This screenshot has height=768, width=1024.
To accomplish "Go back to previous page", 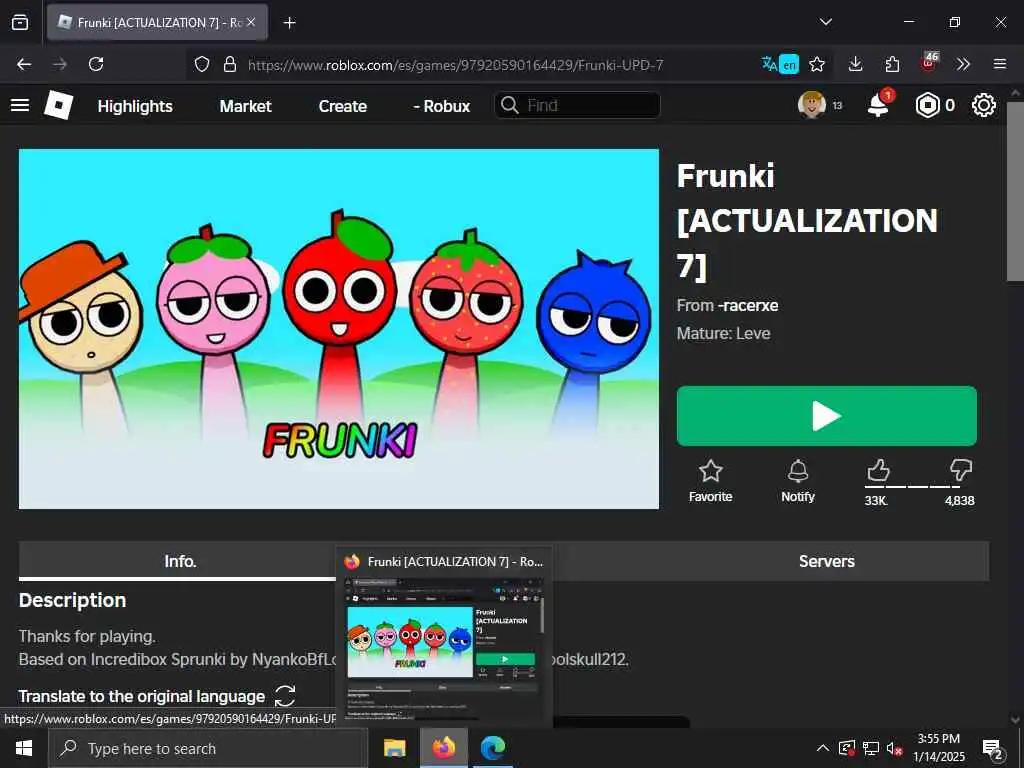I will click(x=24, y=64).
